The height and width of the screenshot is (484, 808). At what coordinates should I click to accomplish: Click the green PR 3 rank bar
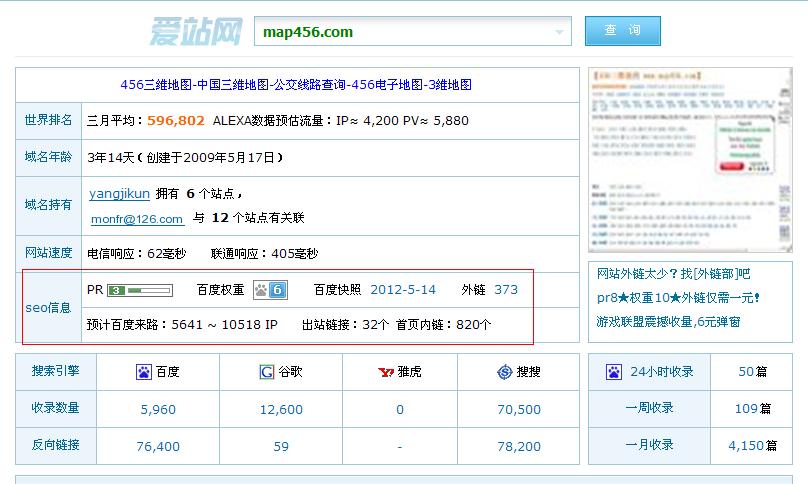click(140, 290)
